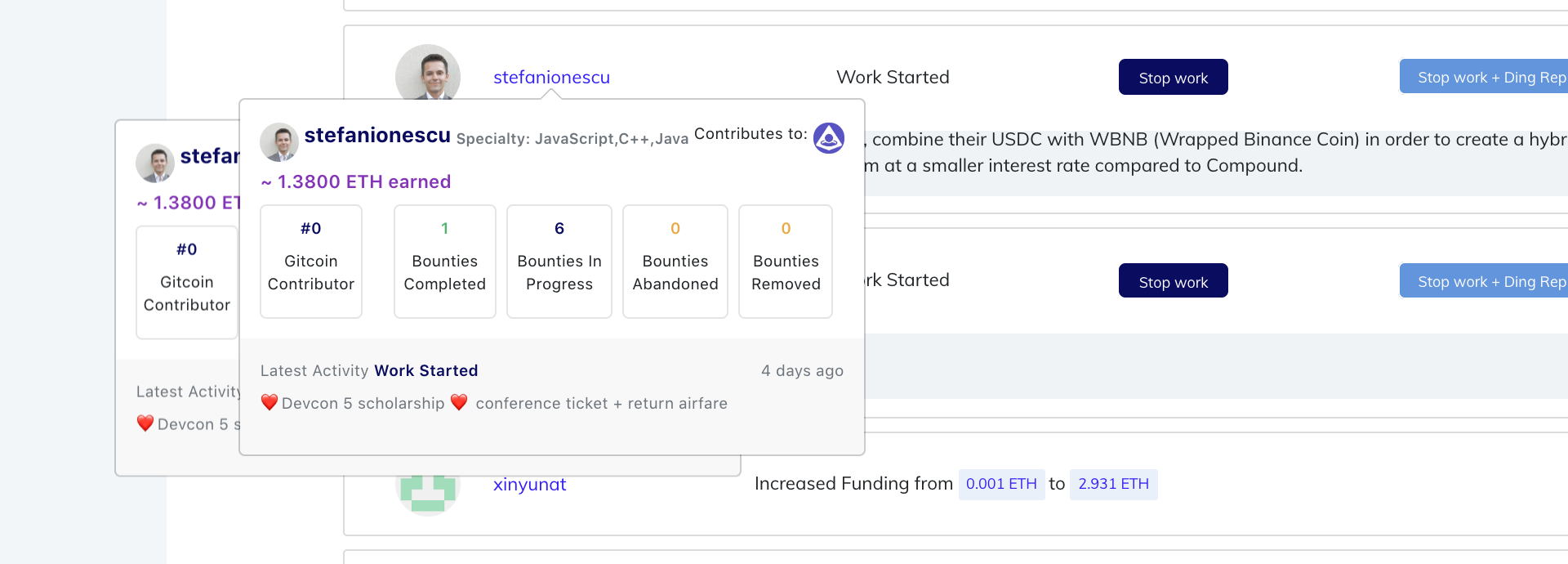Click the lower Stop work + Ding Rep button

(x=1484, y=280)
